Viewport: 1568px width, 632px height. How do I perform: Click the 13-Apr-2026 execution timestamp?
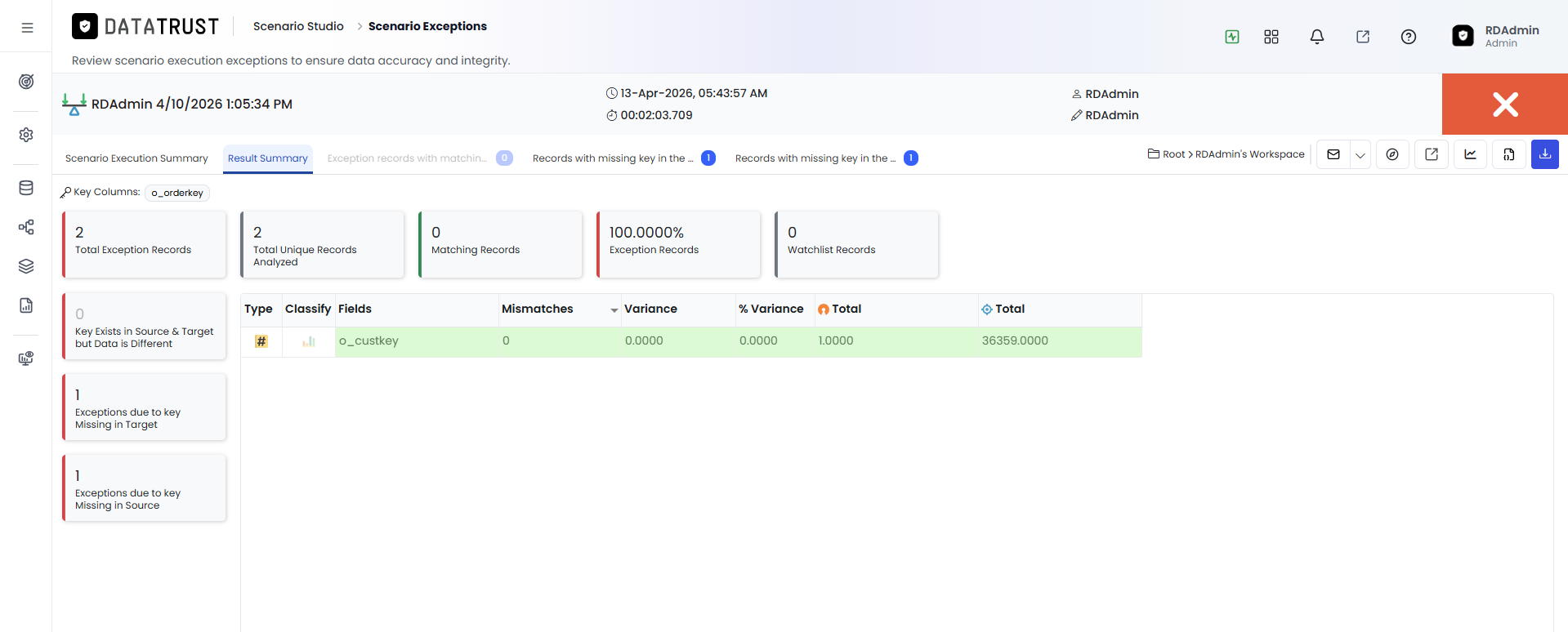(694, 93)
